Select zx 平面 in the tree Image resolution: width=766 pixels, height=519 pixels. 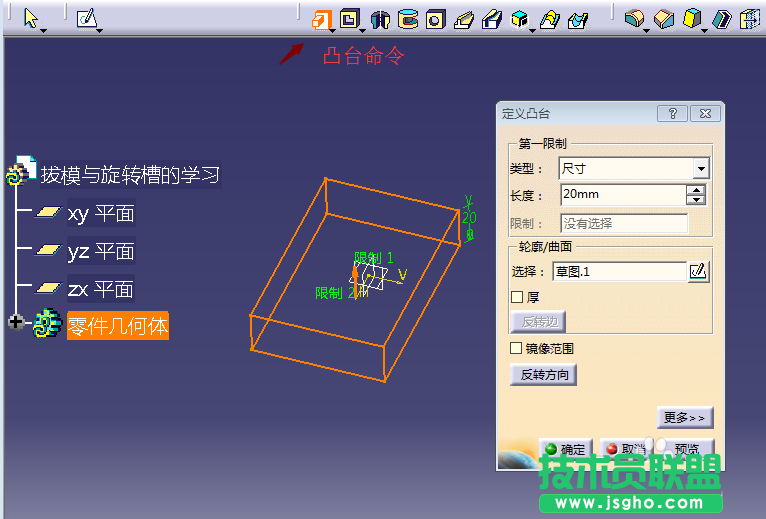100,289
